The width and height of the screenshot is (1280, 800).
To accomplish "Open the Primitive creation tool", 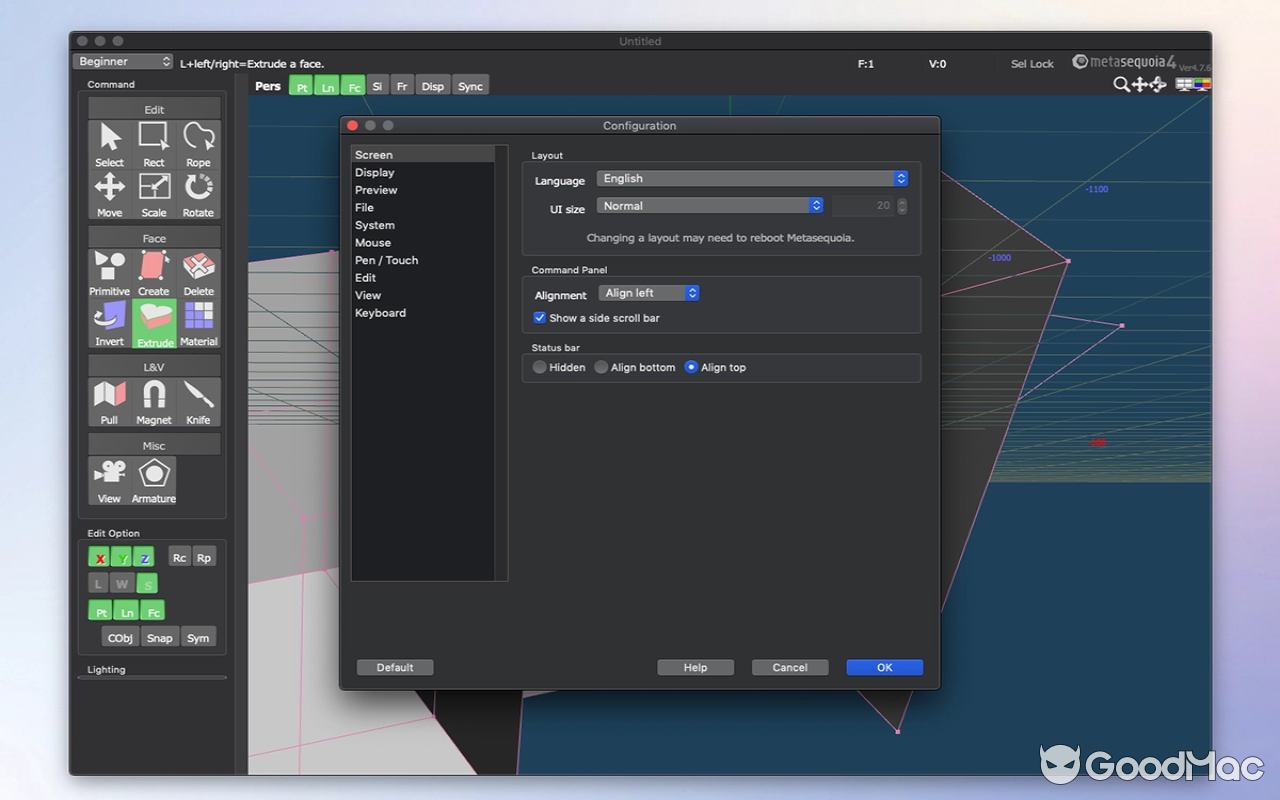I will tap(109, 272).
